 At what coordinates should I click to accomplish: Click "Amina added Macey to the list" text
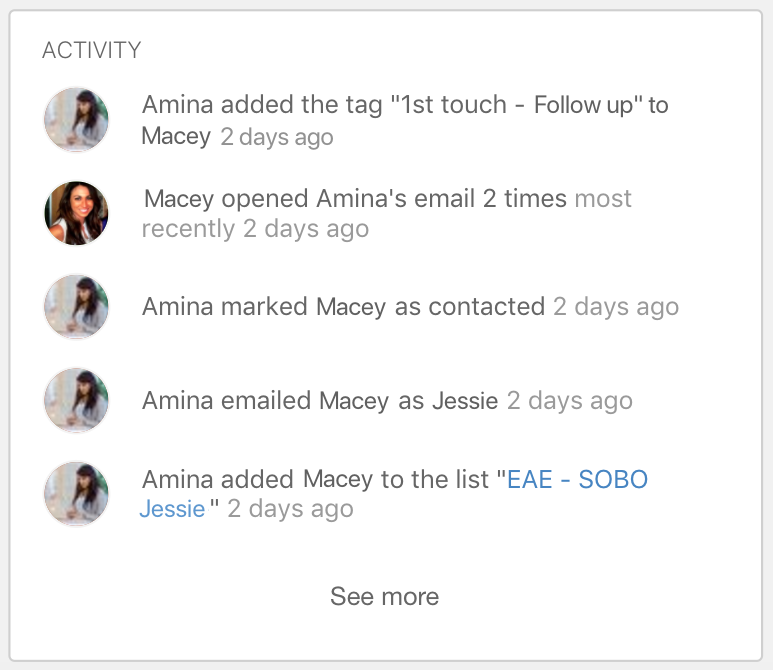[x=316, y=479]
